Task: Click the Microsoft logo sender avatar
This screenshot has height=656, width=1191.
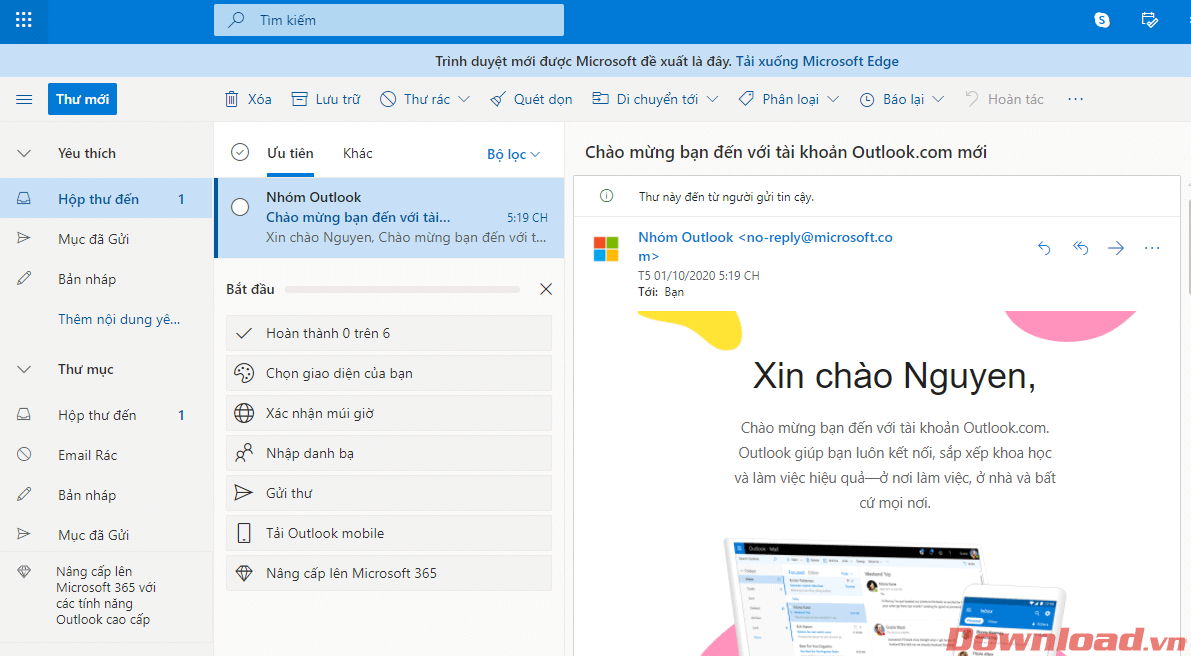Action: 606,248
